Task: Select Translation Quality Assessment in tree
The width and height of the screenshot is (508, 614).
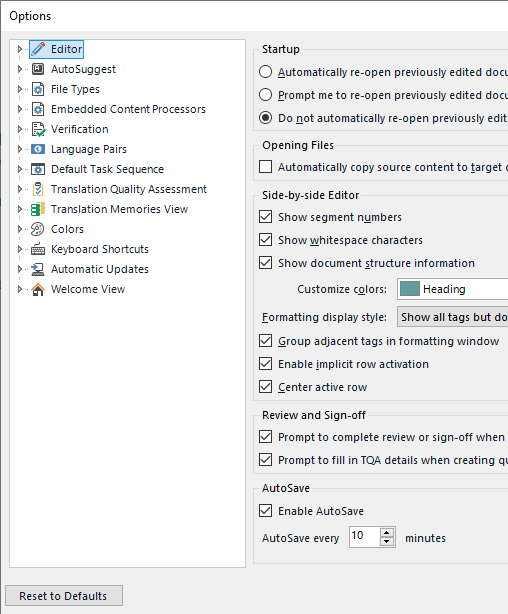Action: click(x=129, y=189)
